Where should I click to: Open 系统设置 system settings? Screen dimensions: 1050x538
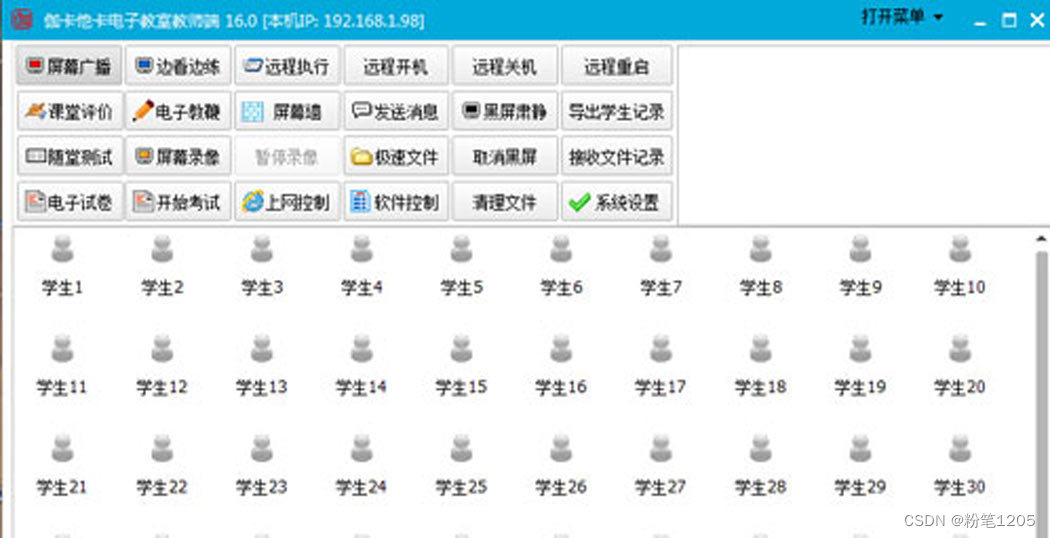pos(617,202)
